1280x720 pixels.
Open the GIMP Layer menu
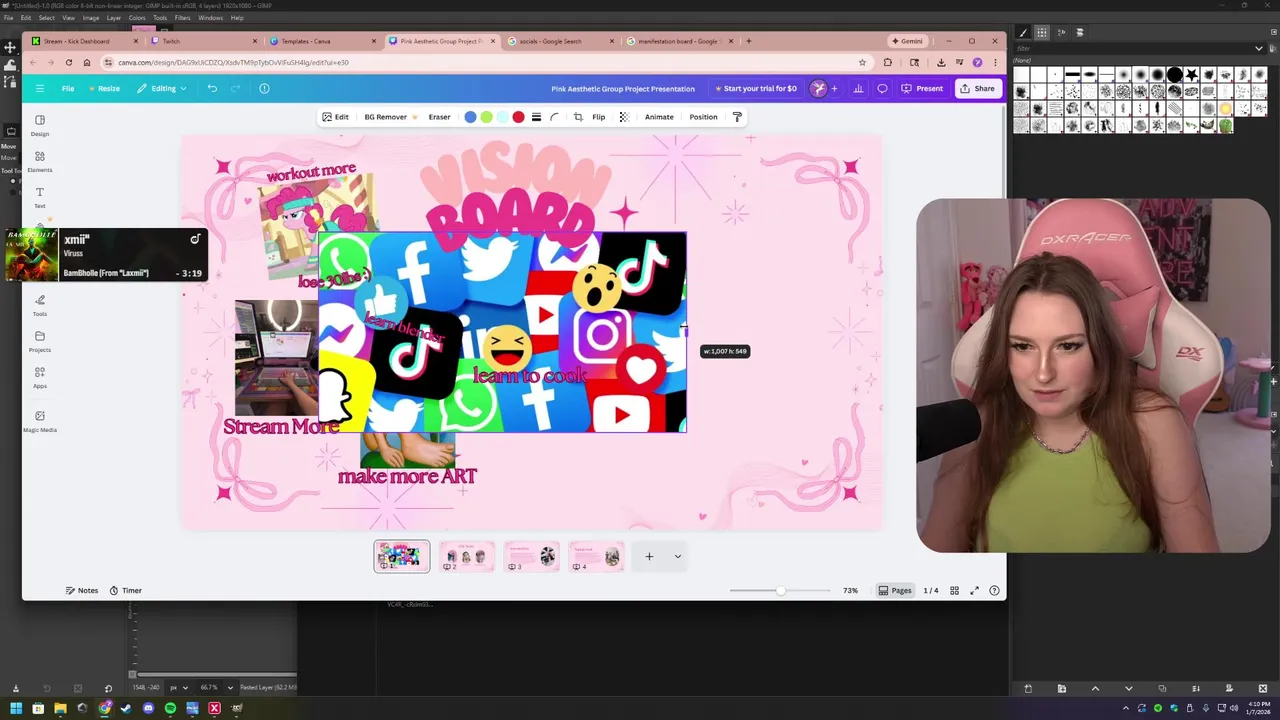114,18
